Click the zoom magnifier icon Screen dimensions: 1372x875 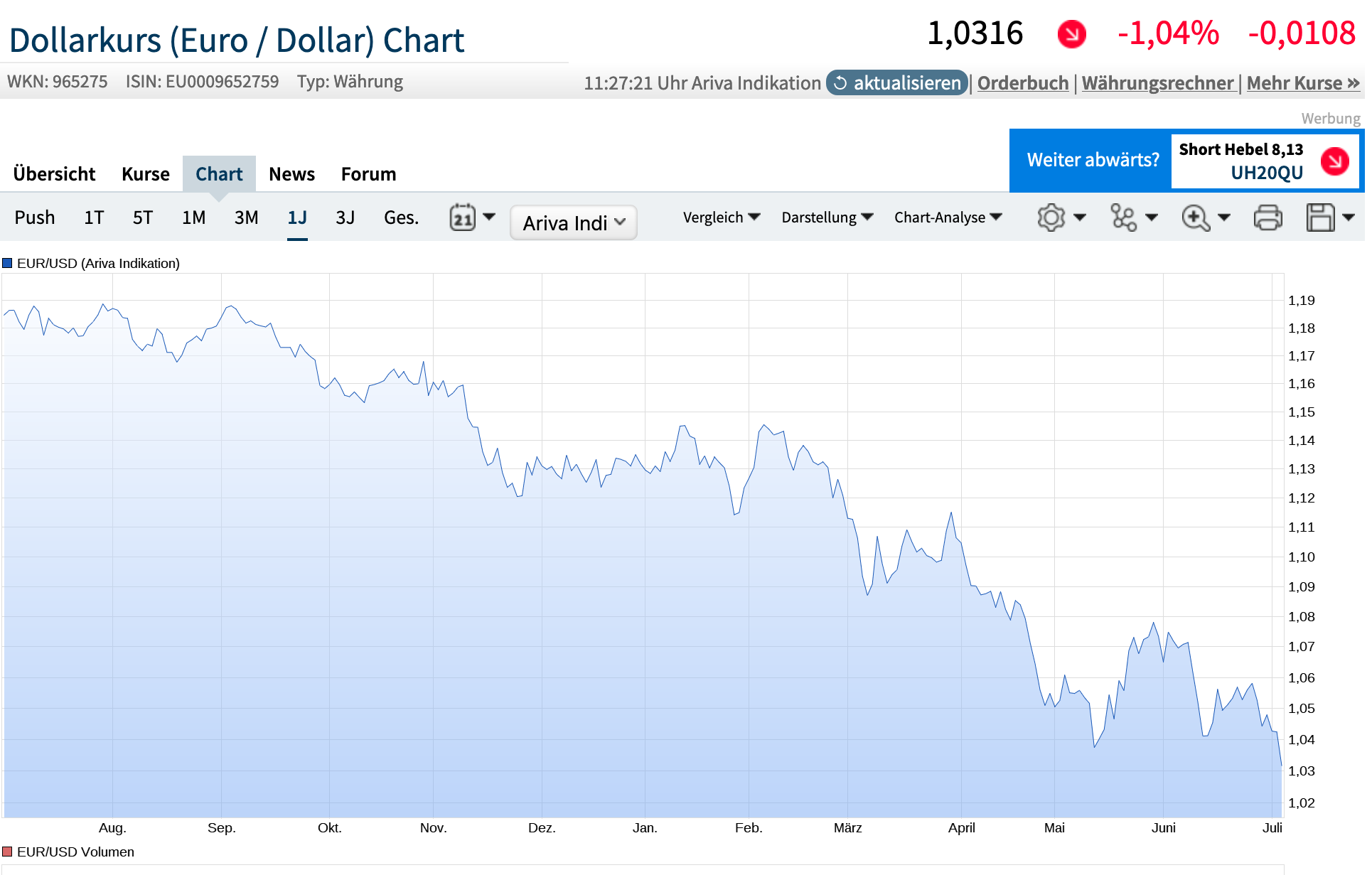point(1196,218)
